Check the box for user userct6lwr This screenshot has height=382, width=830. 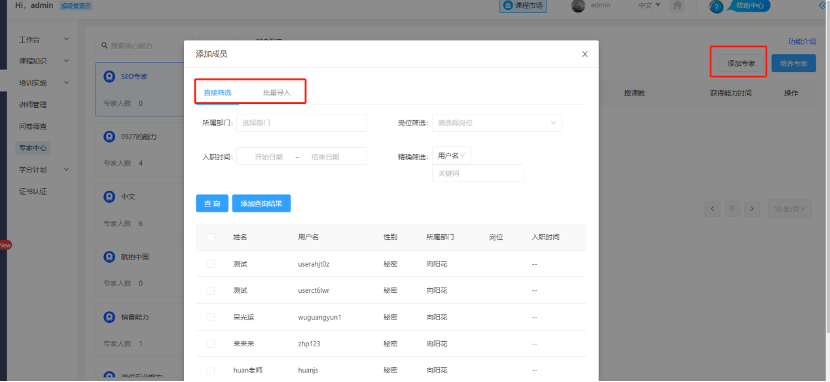pyautogui.click(x=211, y=290)
